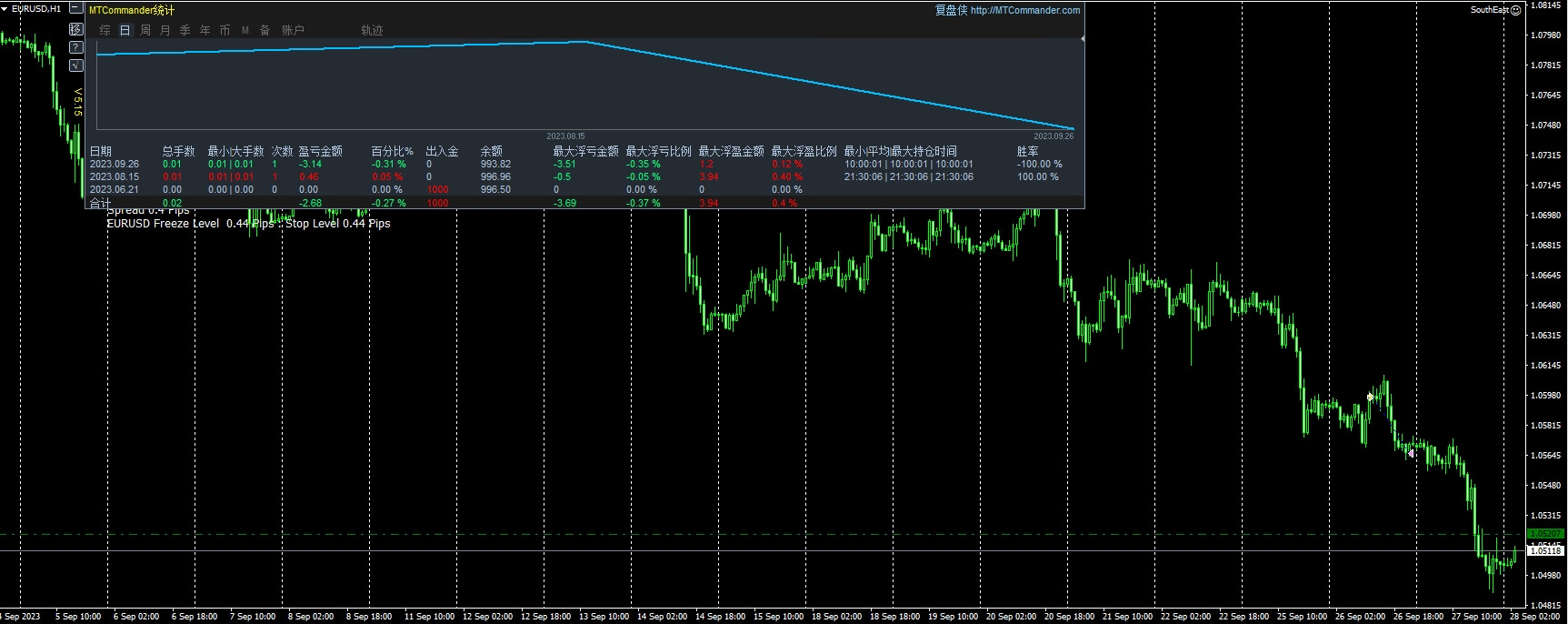Screen dimensions: 1568x624
Task: Select the 日 daily tab
Action: (125, 30)
